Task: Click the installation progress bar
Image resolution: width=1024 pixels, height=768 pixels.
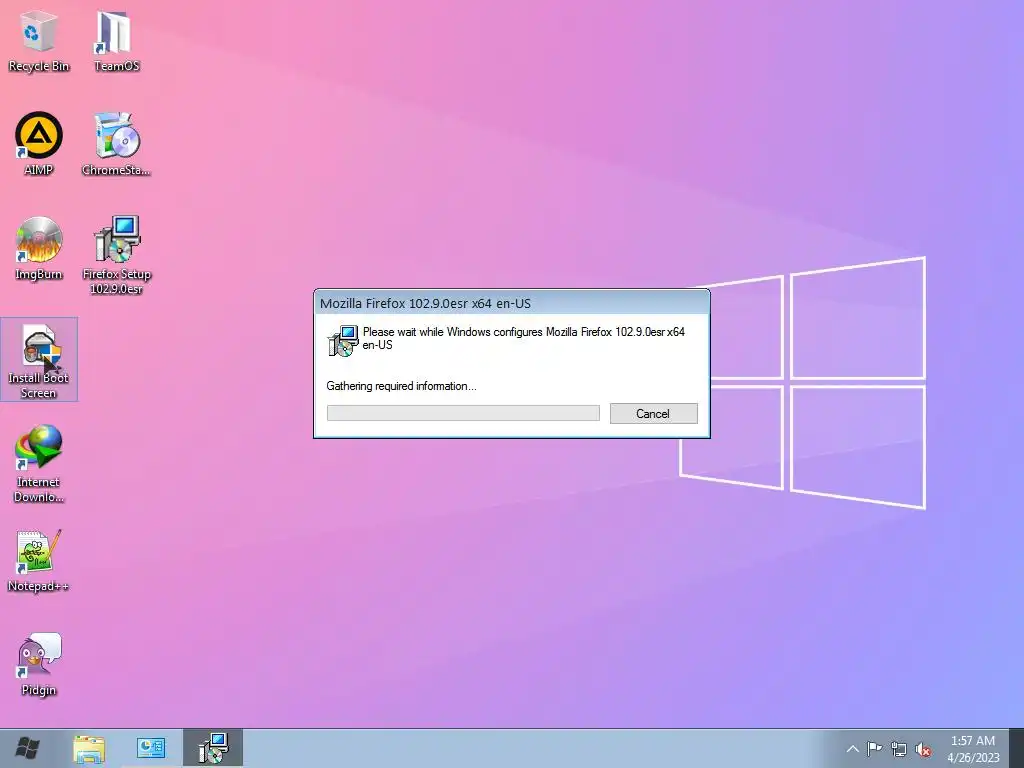Action: click(x=463, y=413)
